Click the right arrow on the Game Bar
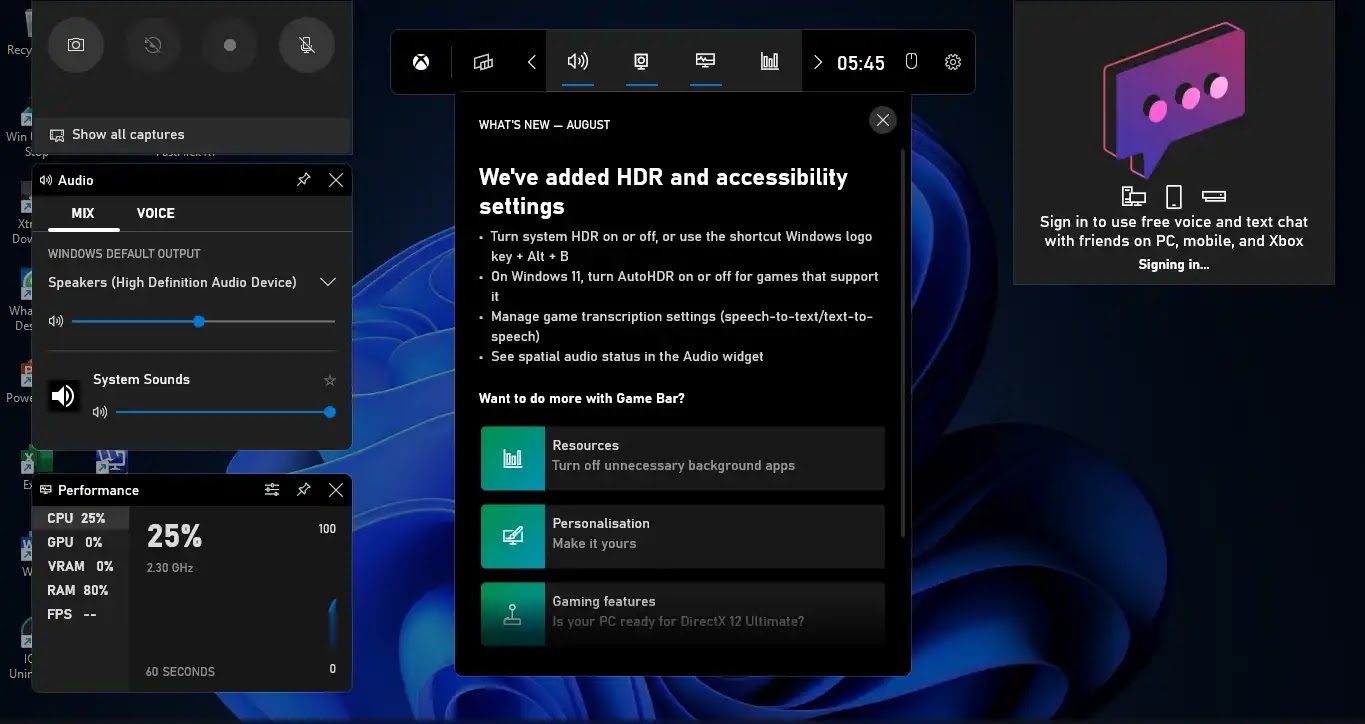 818,62
